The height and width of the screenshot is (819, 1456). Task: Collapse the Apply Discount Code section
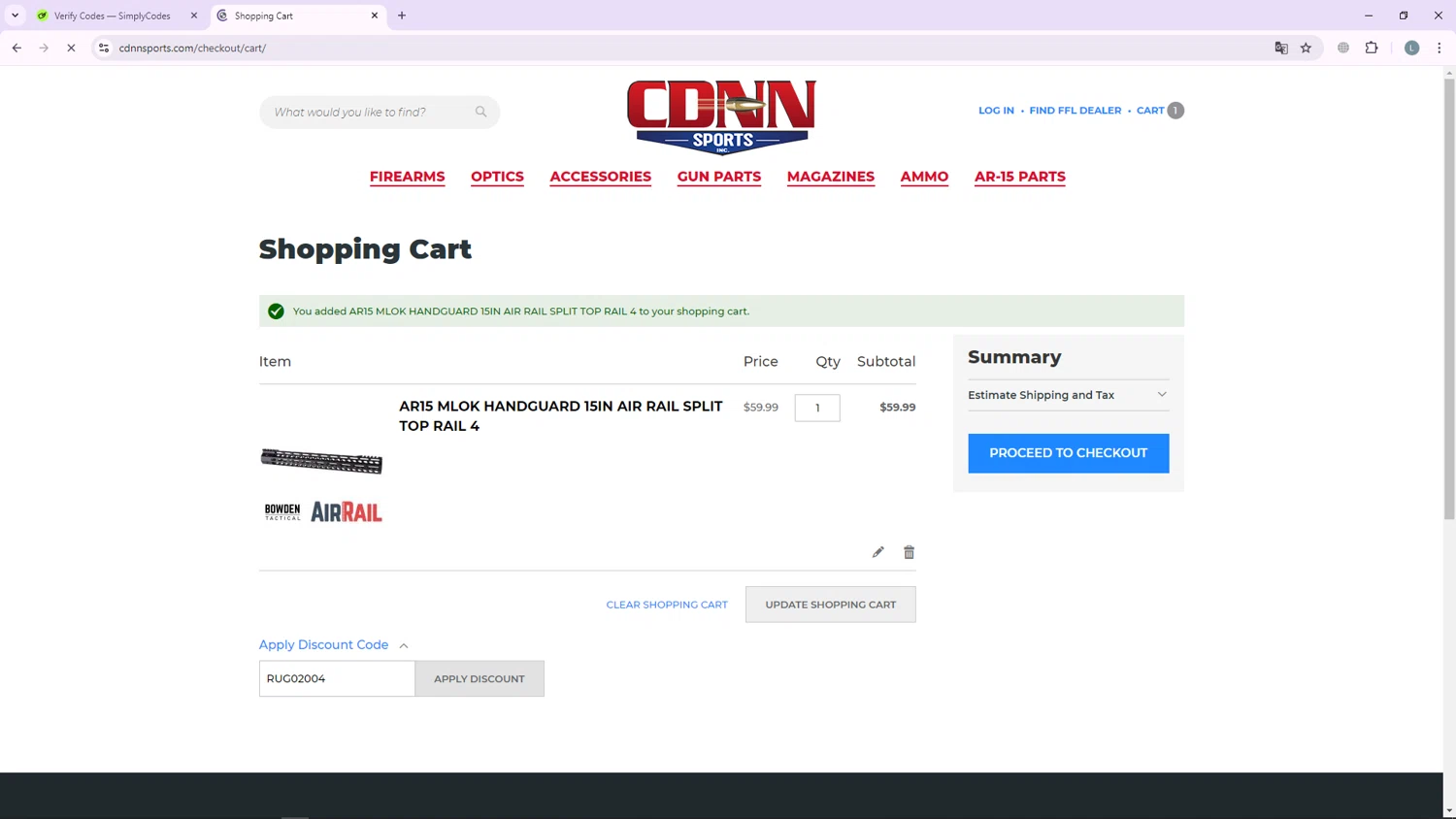[x=334, y=644]
